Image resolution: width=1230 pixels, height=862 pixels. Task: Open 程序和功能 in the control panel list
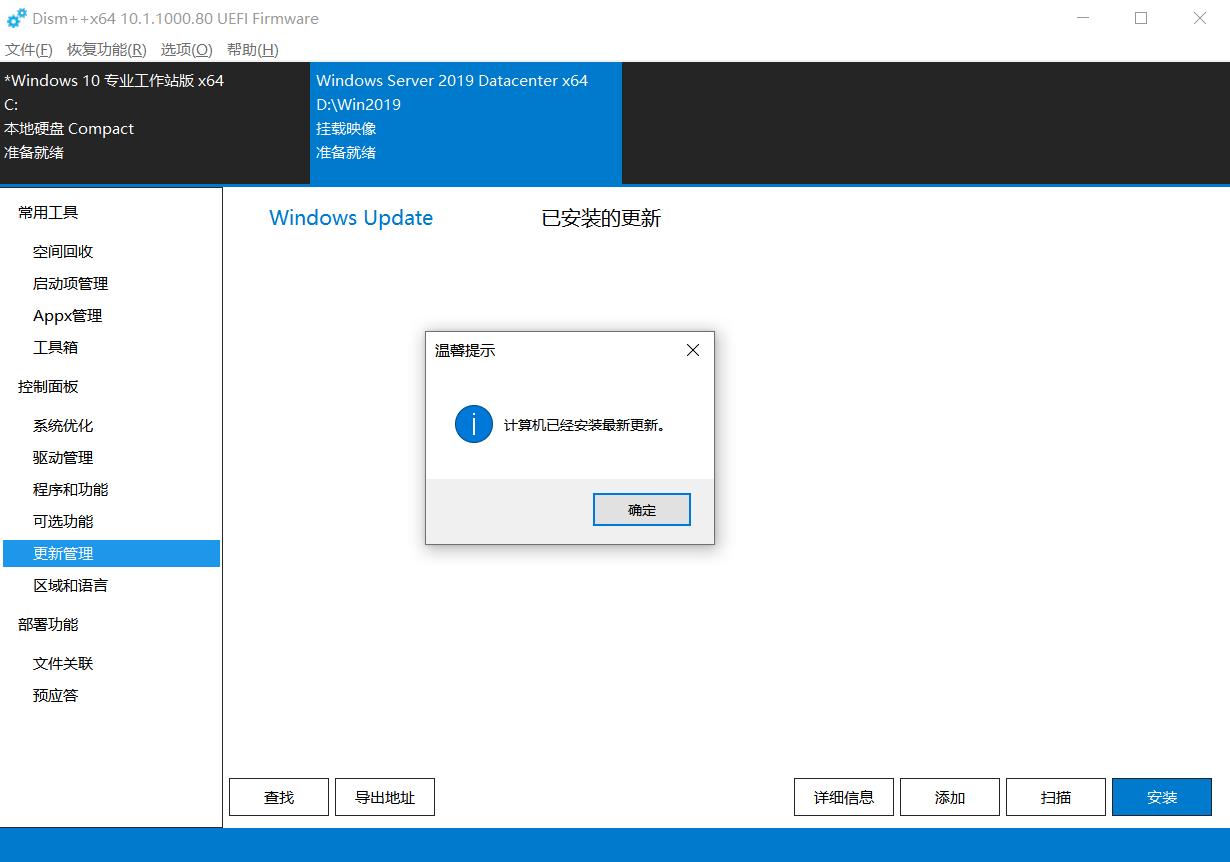click(x=70, y=489)
